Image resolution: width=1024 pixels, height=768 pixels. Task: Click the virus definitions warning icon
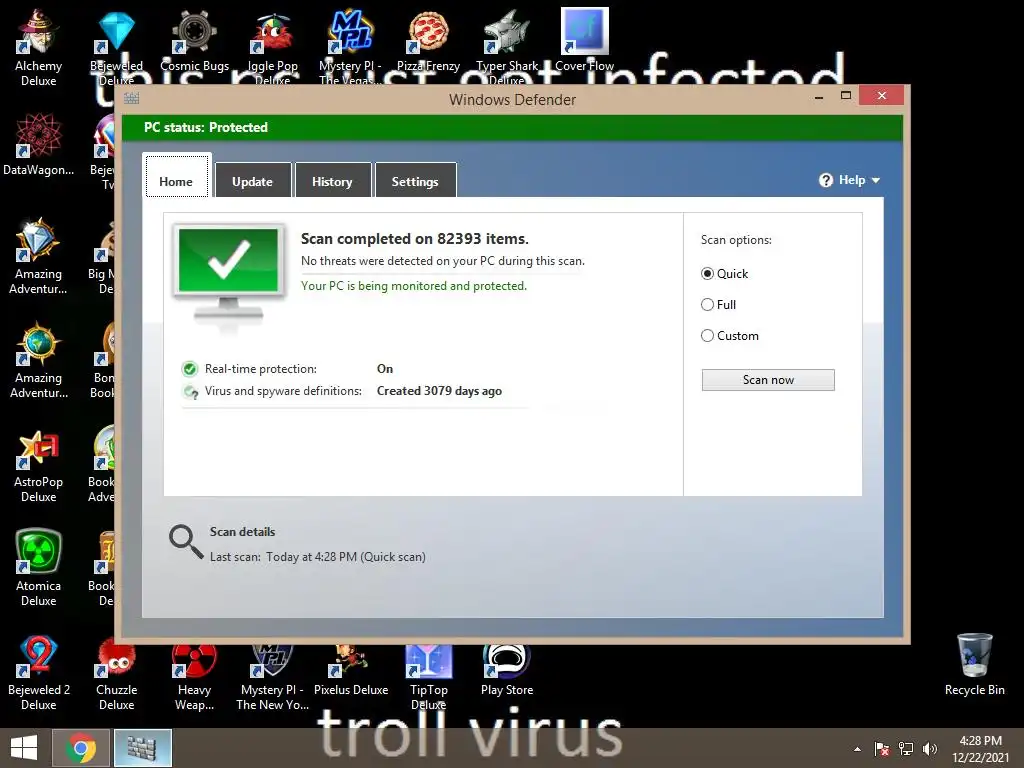tap(191, 392)
